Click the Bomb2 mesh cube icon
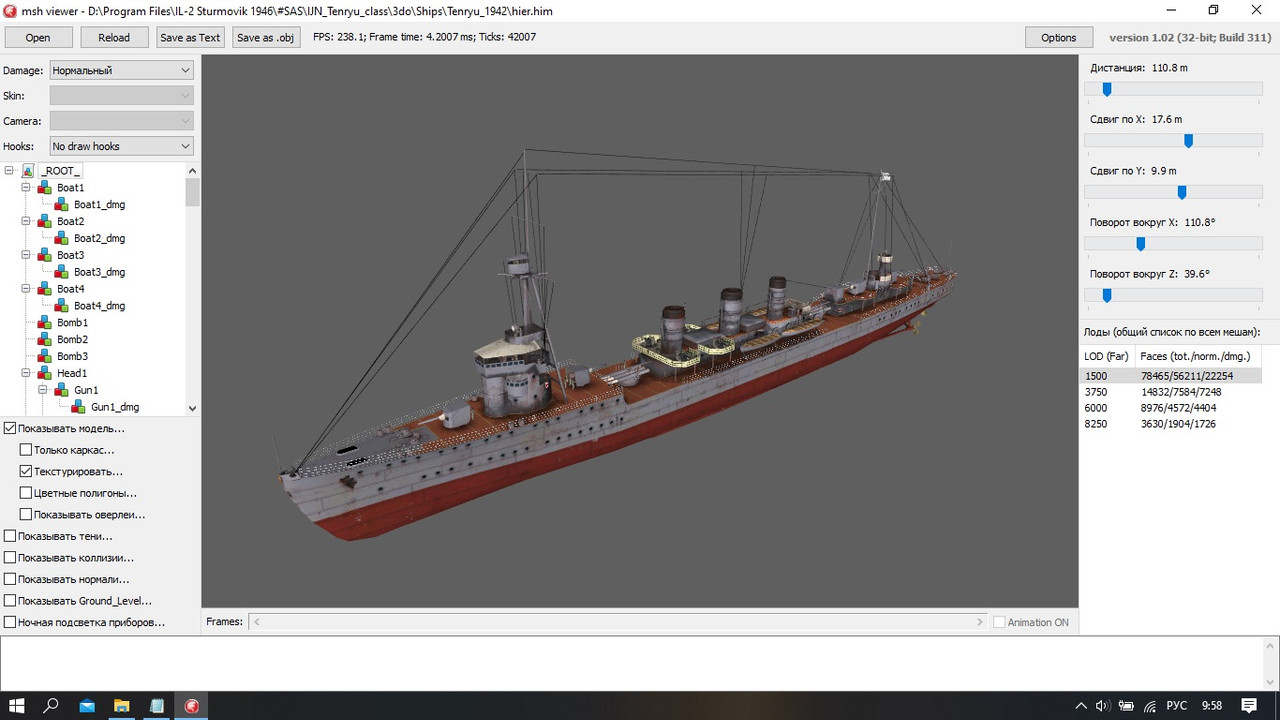The image size is (1280, 720). point(45,339)
